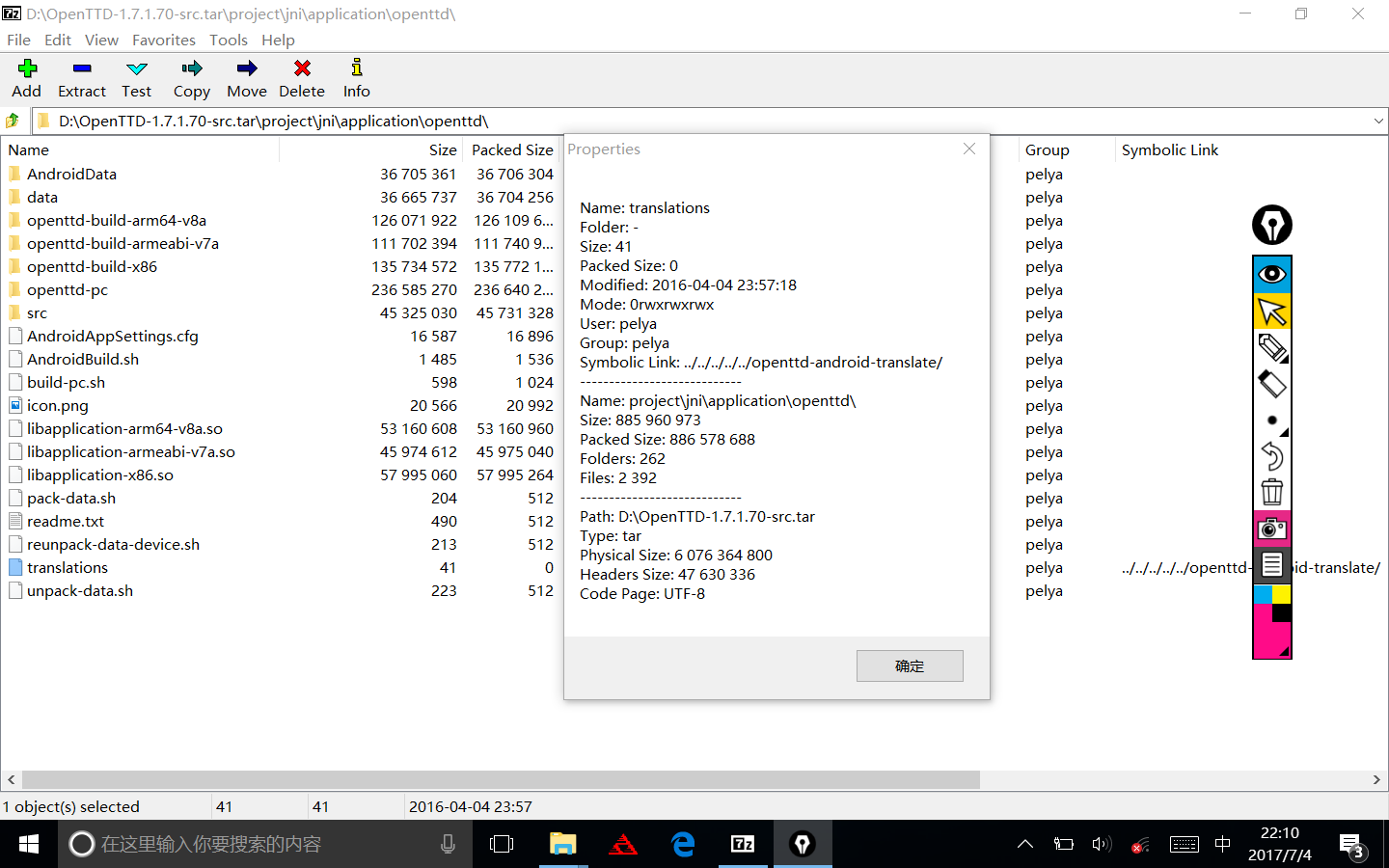Open the red A application in taskbar
Image resolution: width=1389 pixels, height=868 pixels.
[623, 844]
